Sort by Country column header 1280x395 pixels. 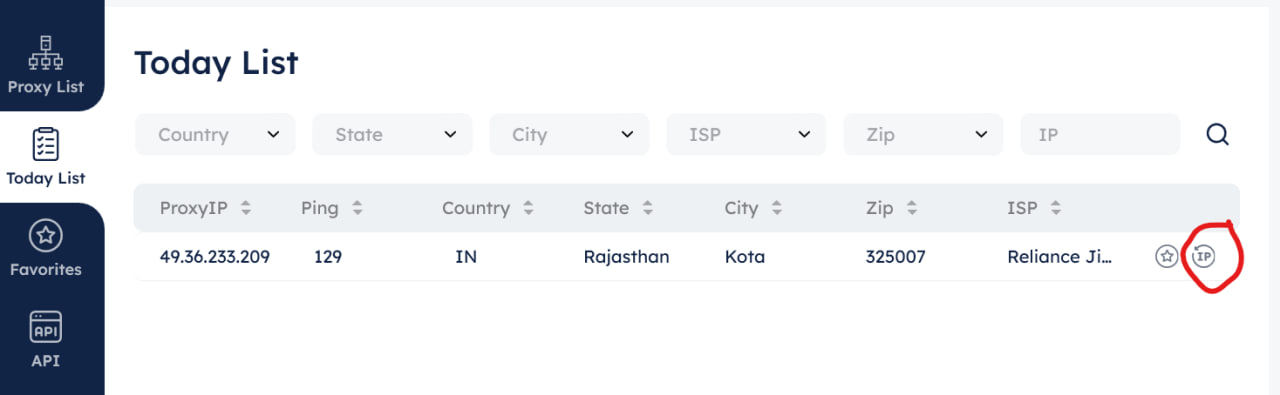(x=486, y=208)
